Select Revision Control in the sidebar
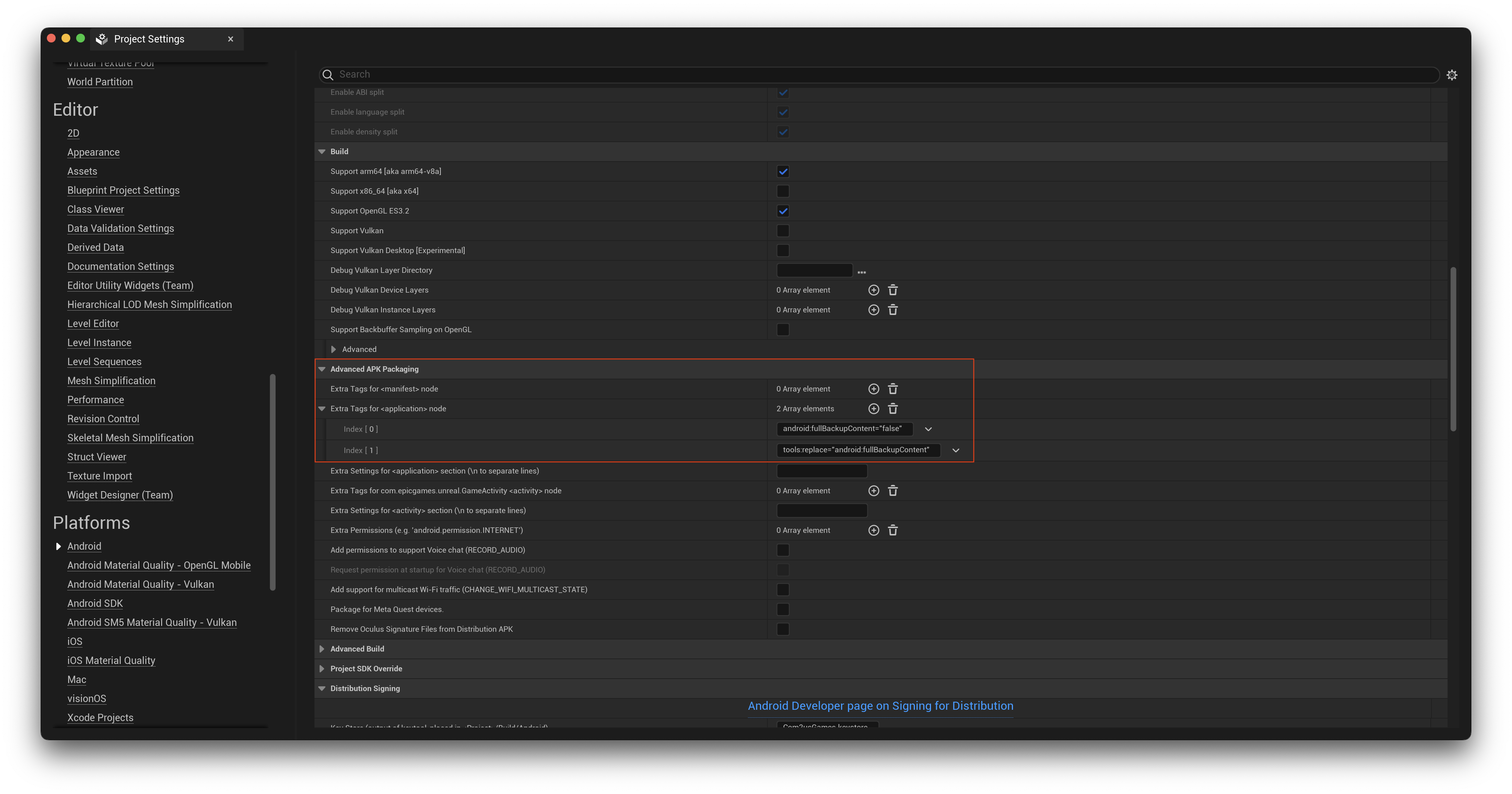The height and width of the screenshot is (794, 1512). point(103,419)
